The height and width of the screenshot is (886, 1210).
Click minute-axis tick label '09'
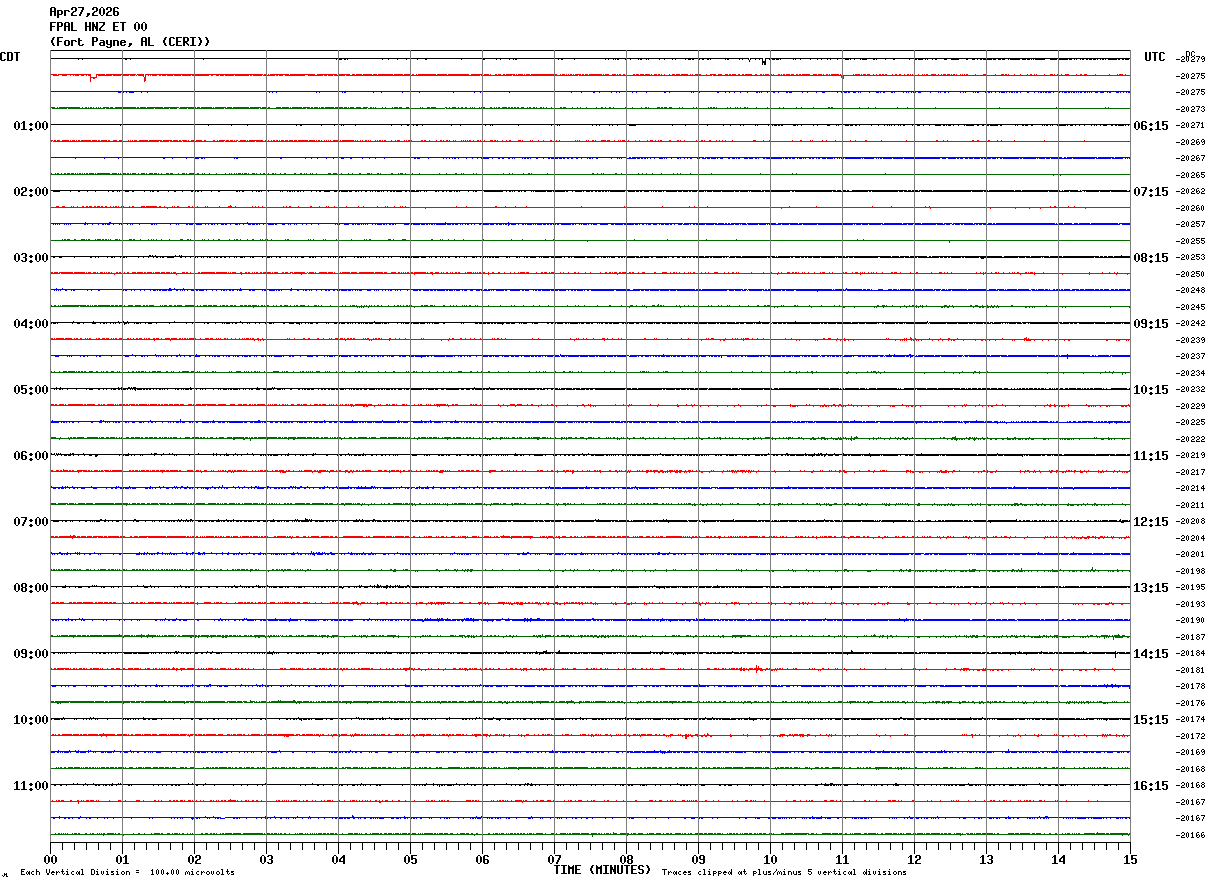pyautogui.click(x=698, y=859)
